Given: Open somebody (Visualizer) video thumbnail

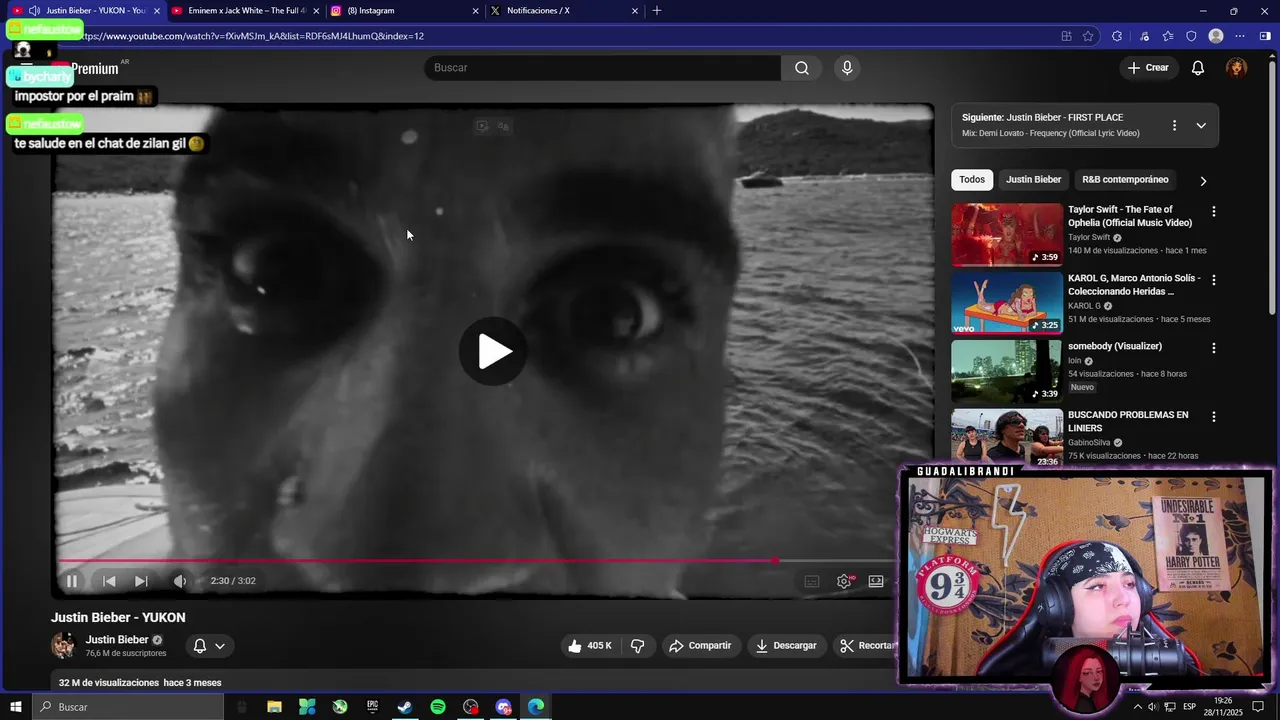Looking at the screenshot, I should (1007, 371).
